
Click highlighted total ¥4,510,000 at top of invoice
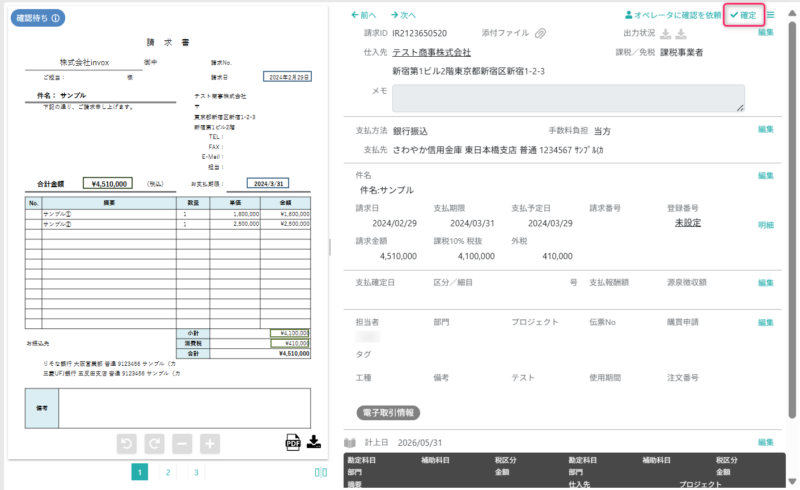108,183
